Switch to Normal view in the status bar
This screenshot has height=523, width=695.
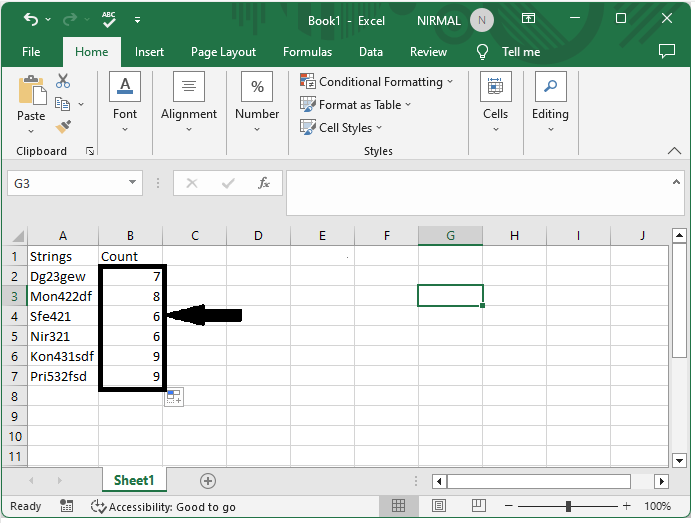(x=398, y=506)
